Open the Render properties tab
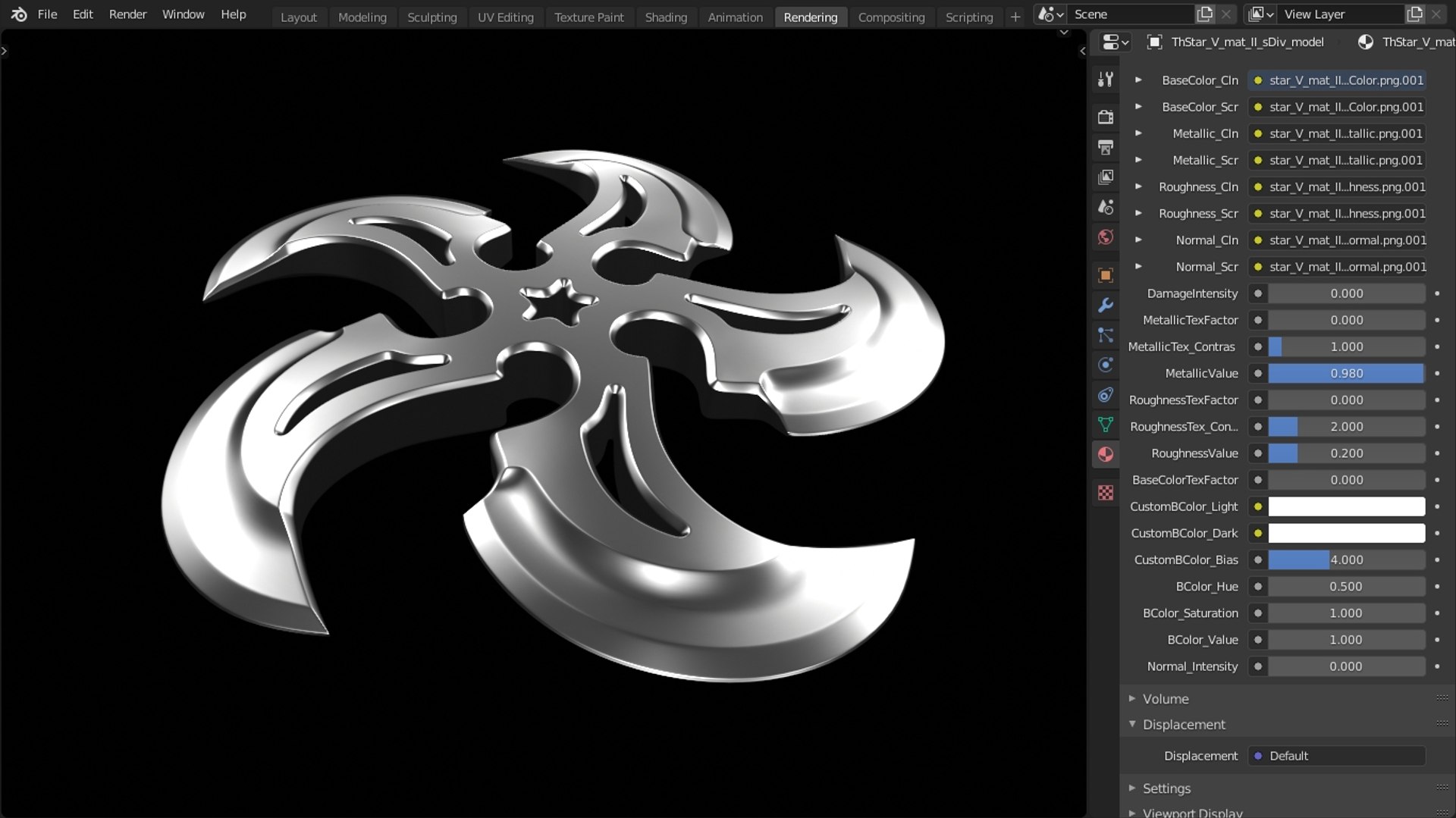Screen dimensions: 1456x818 click(1106, 117)
